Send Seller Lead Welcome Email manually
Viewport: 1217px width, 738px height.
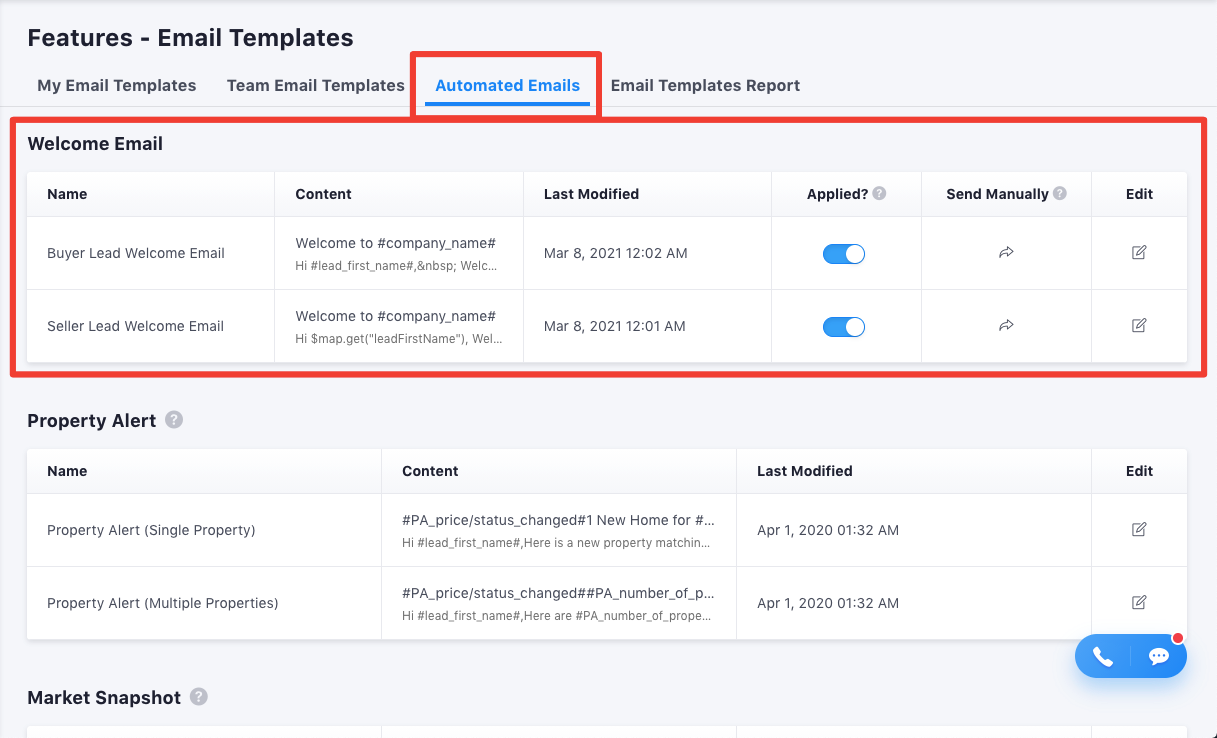(1006, 326)
